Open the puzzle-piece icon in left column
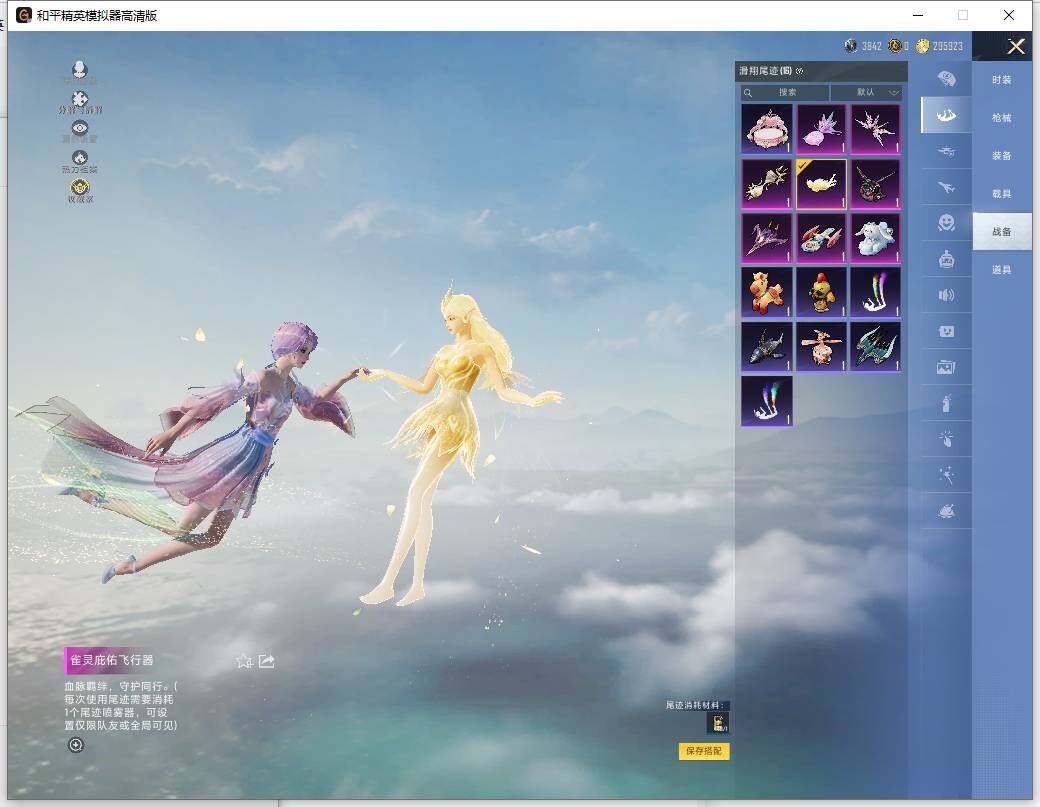 [80, 99]
